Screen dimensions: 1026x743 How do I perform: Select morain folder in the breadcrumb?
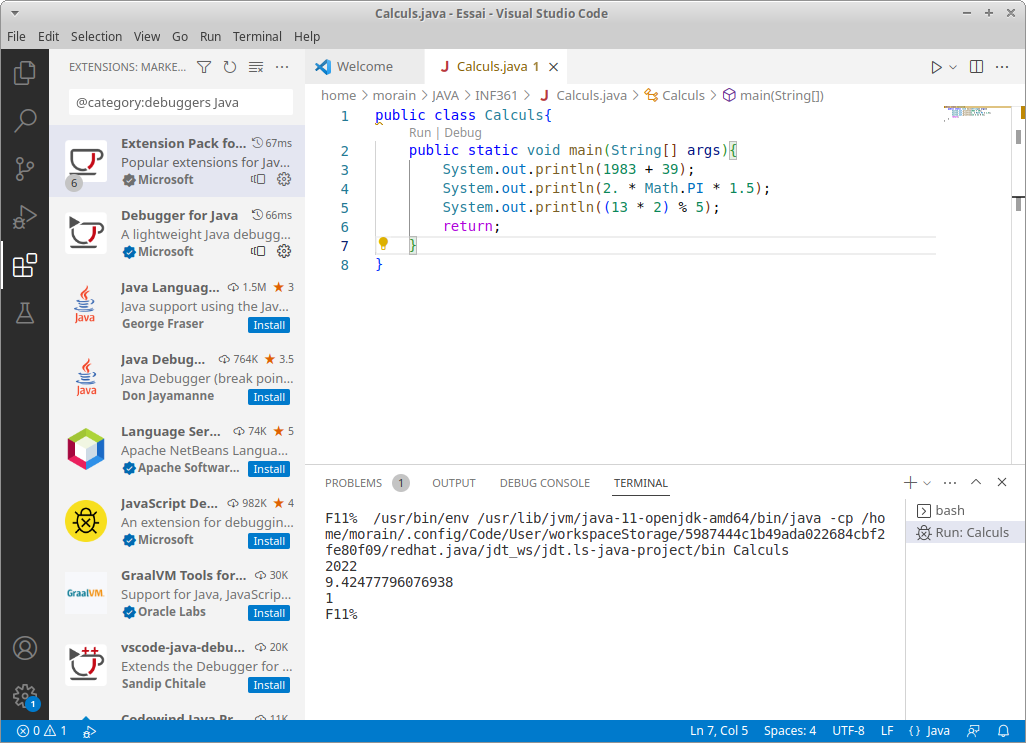(x=394, y=95)
